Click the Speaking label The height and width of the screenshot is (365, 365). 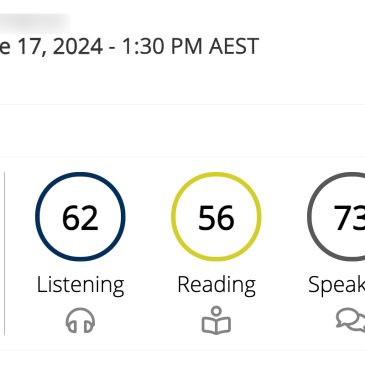(x=337, y=285)
